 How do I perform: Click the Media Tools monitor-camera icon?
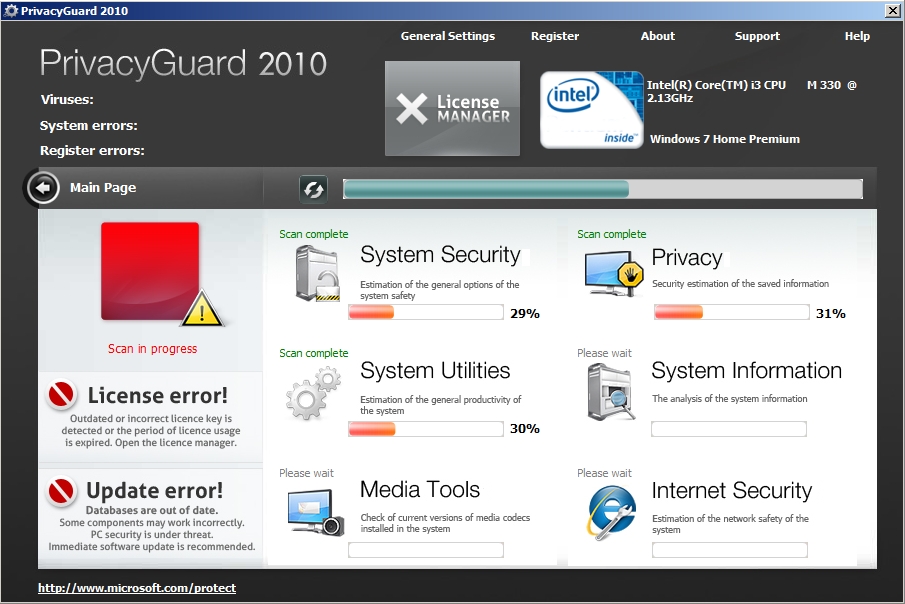point(316,512)
